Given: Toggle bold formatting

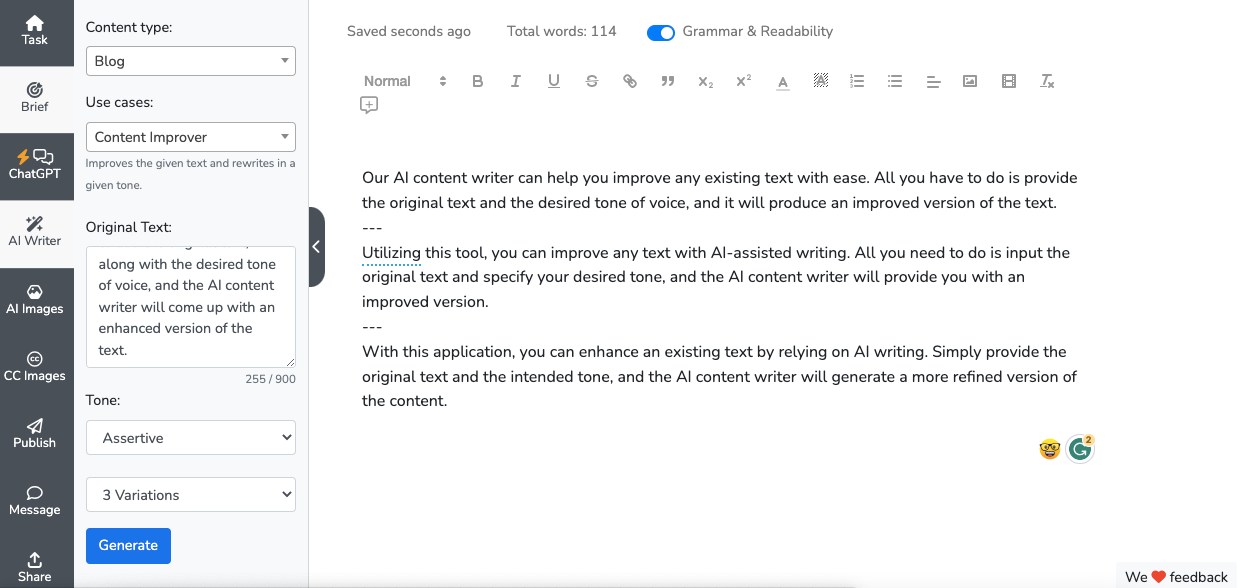Looking at the screenshot, I should click(x=478, y=82).
